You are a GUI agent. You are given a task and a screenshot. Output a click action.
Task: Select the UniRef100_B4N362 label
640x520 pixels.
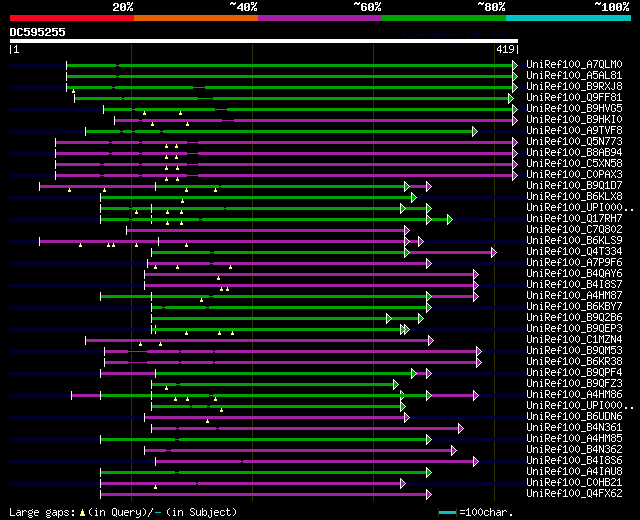tap(574, 450)
